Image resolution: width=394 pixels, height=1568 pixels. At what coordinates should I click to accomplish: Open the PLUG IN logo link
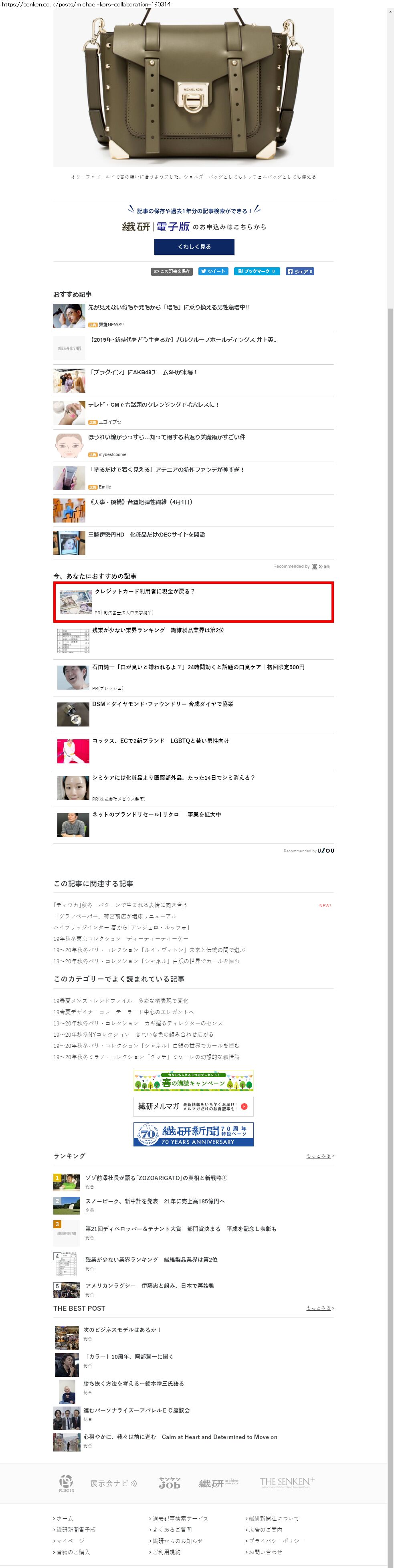(x=67, y=1483)
